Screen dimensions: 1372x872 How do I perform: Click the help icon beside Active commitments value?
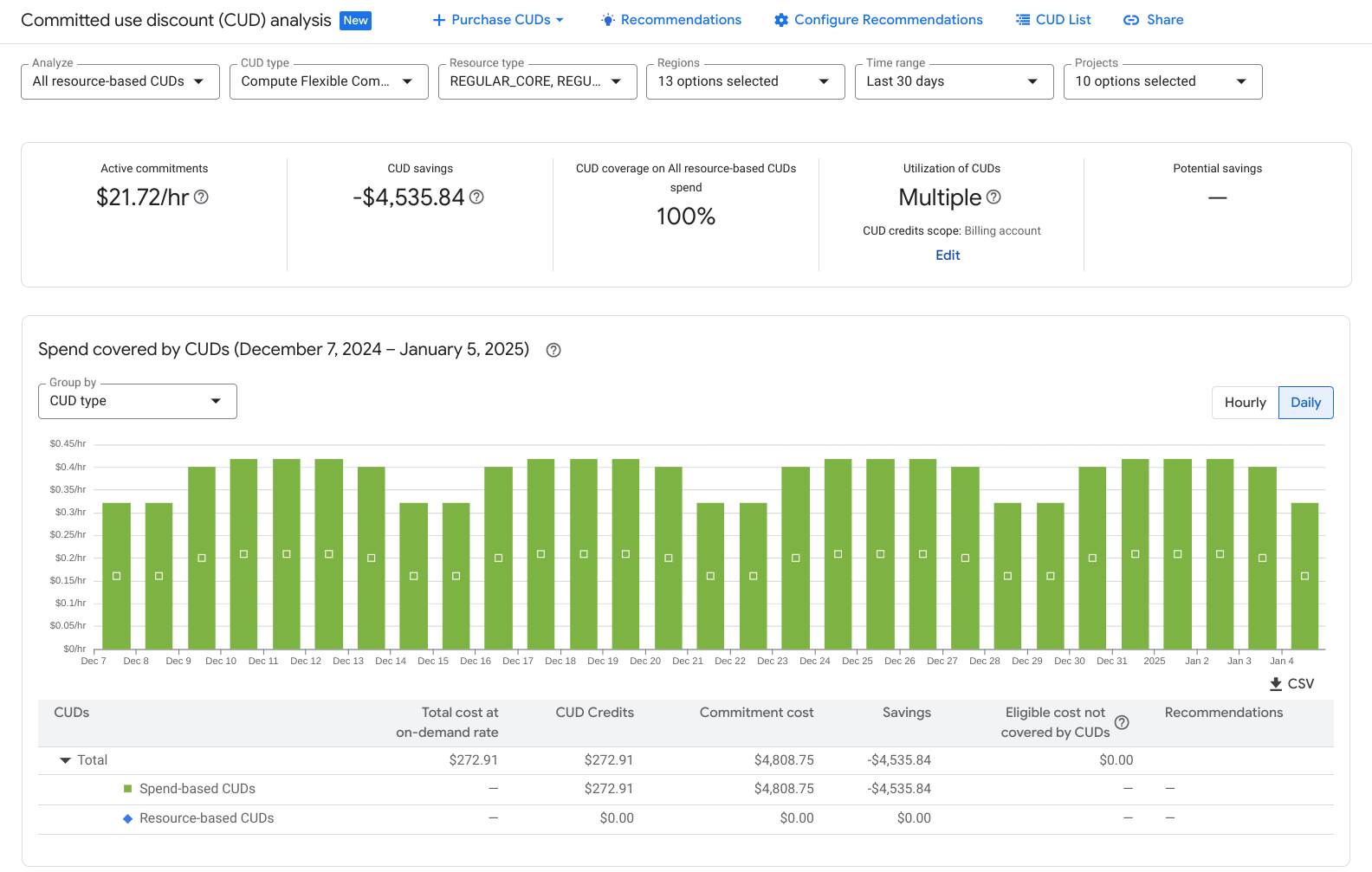click(201, 197)
